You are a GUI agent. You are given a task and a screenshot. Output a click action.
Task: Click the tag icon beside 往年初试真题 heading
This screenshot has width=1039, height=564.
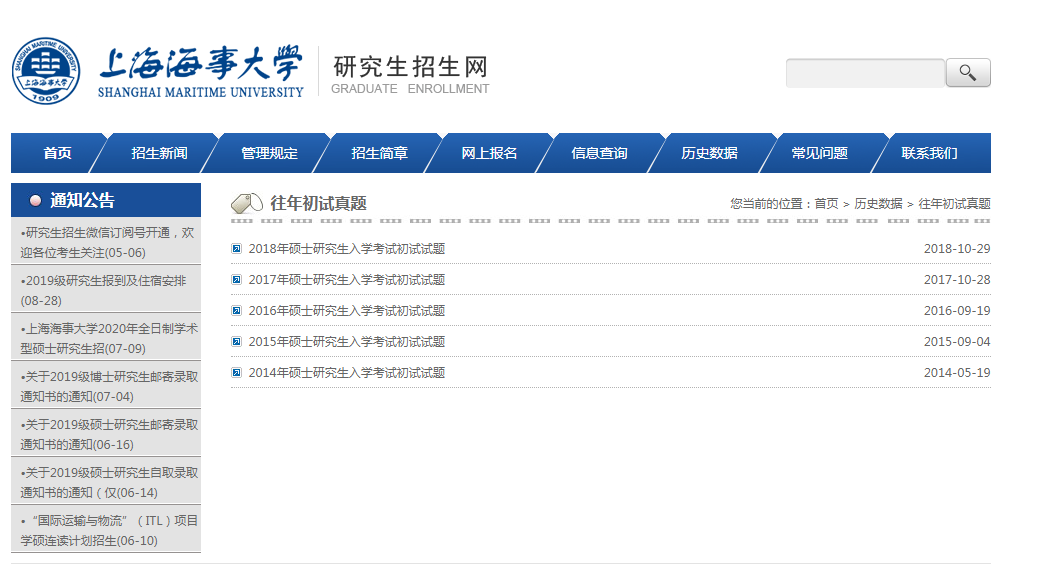coord(246,203)
